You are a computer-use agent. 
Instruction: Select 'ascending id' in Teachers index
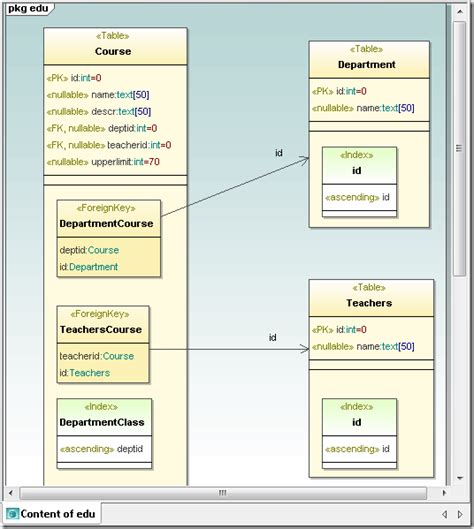[x=357, y=449]
